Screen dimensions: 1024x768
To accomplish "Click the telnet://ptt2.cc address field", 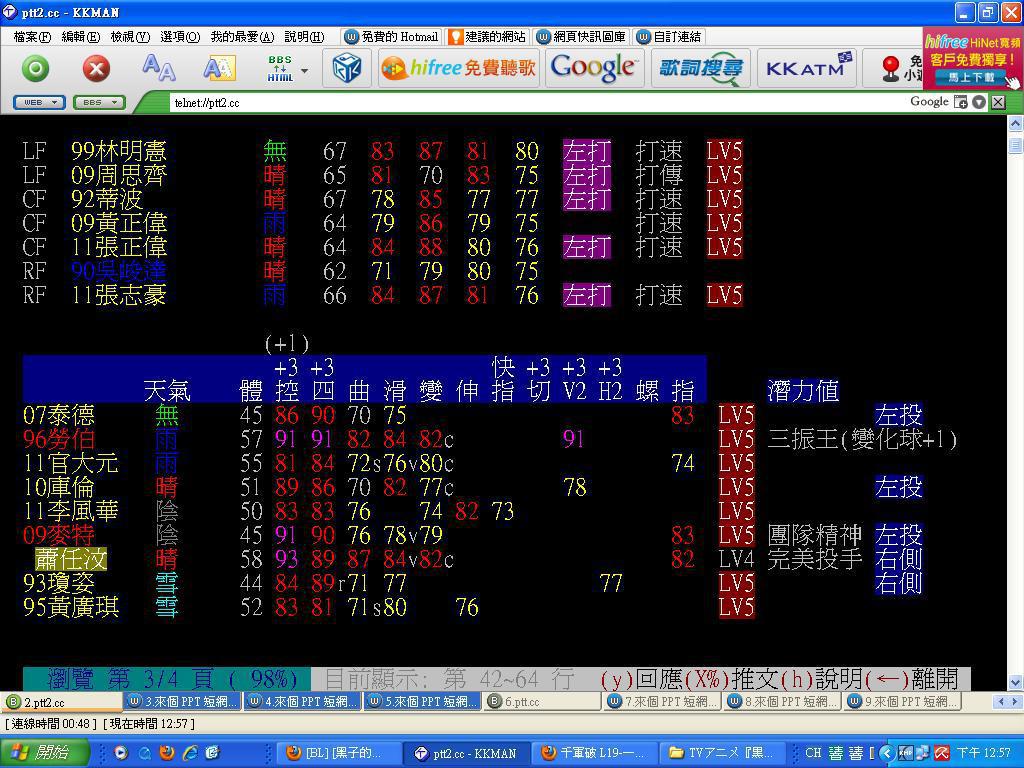I will [536, 103].
